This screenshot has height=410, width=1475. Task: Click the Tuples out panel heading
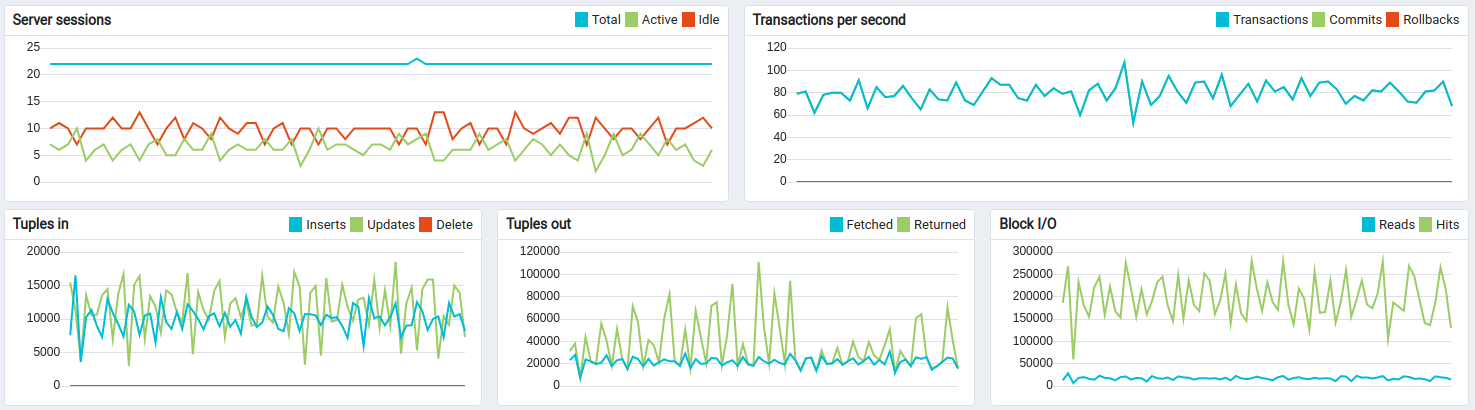pos(539,224)
